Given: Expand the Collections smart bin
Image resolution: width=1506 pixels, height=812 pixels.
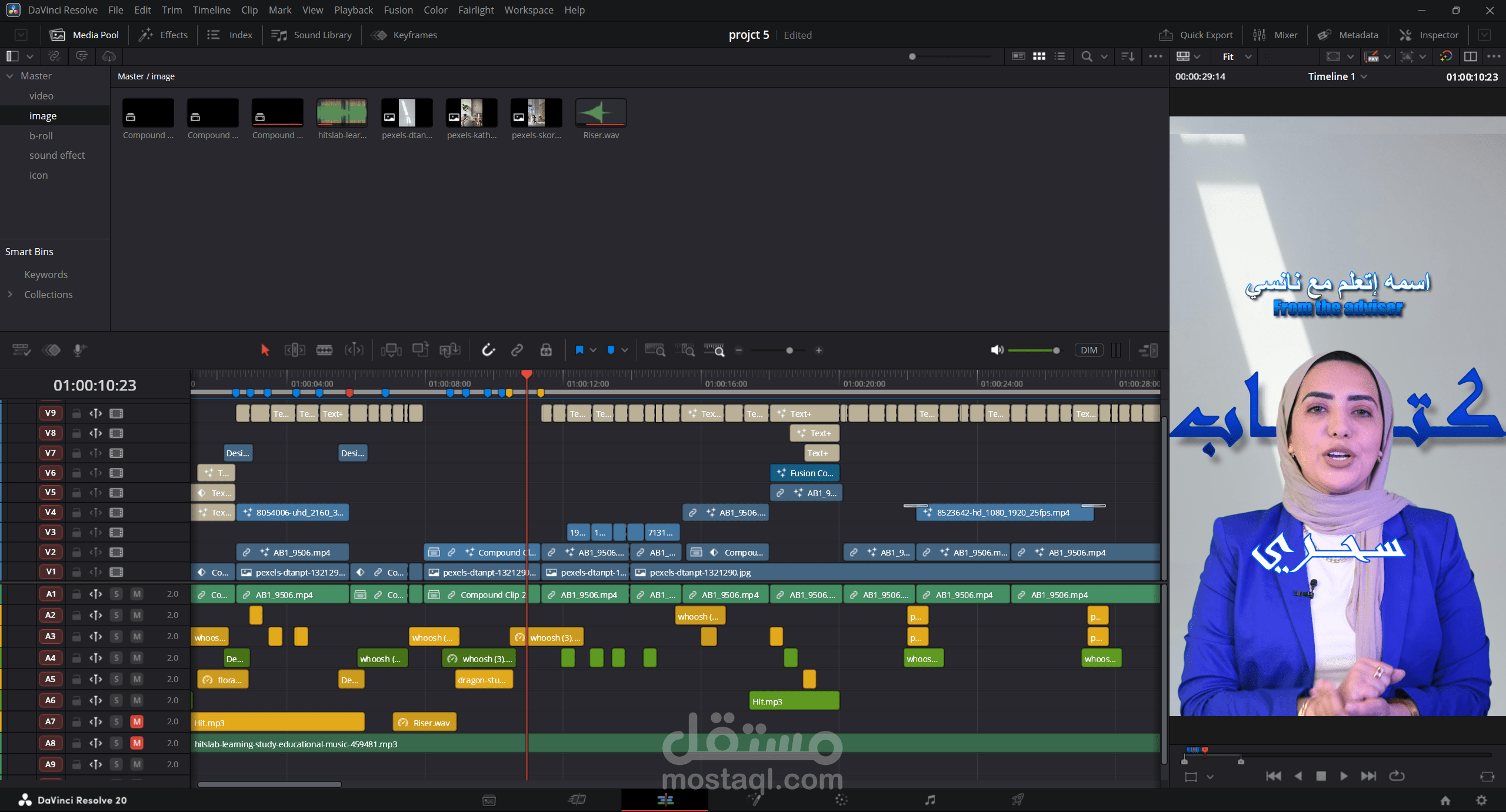Looking at the screenshot, I should 10,295.
